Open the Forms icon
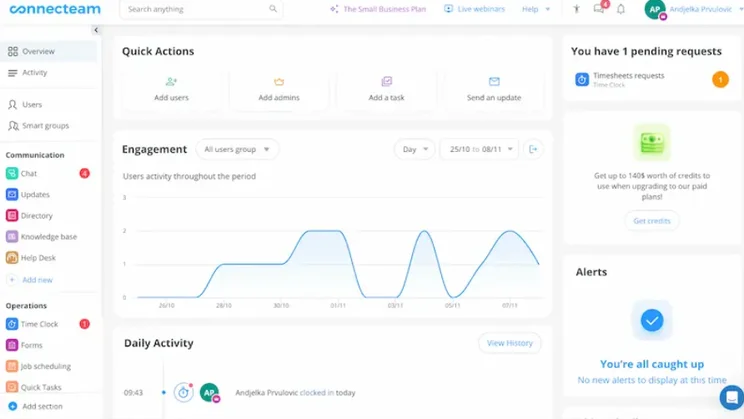This screenshot has width=744, height=419. (12, 345)
